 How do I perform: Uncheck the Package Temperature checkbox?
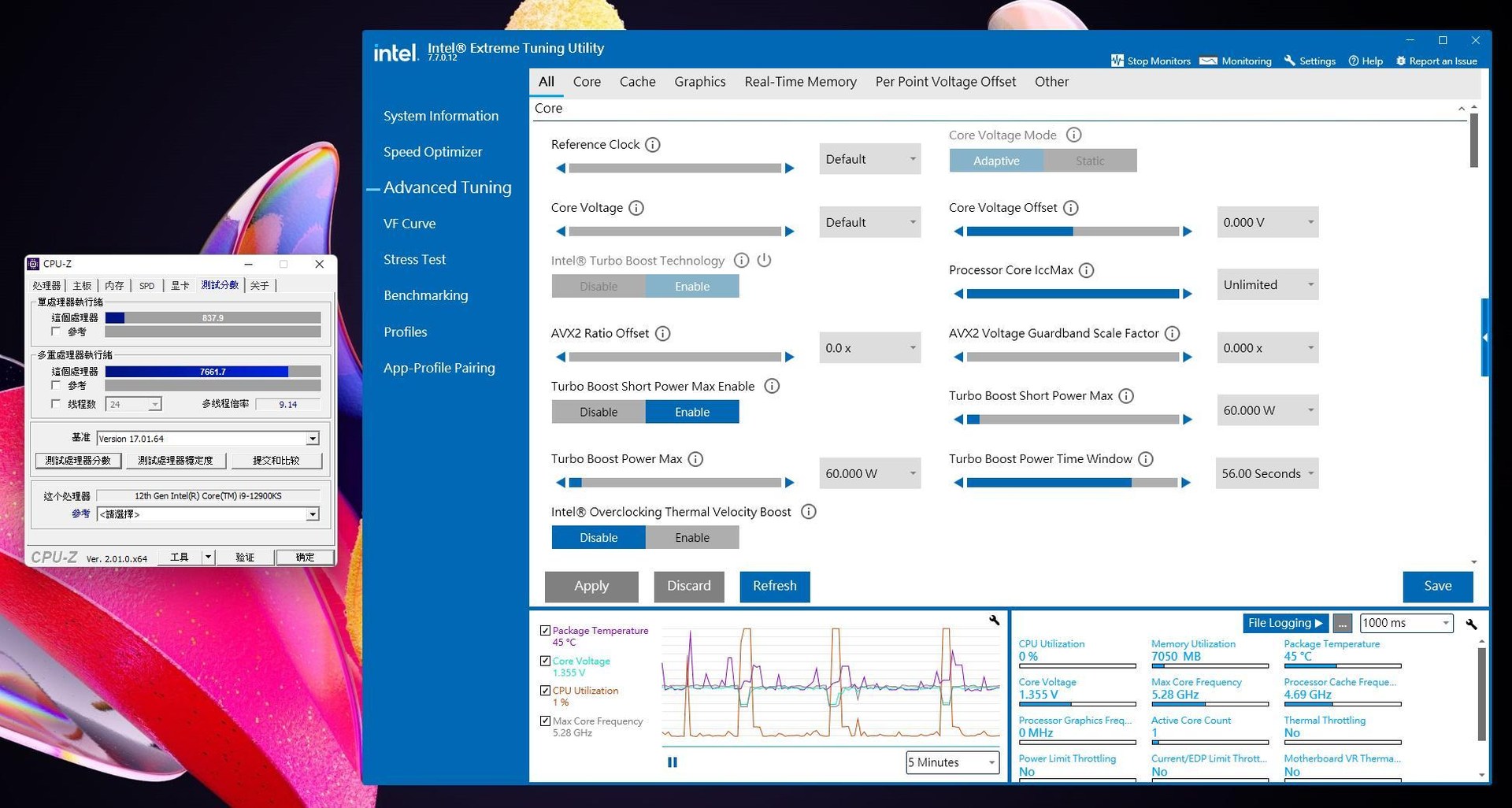[x=545, y=631]
